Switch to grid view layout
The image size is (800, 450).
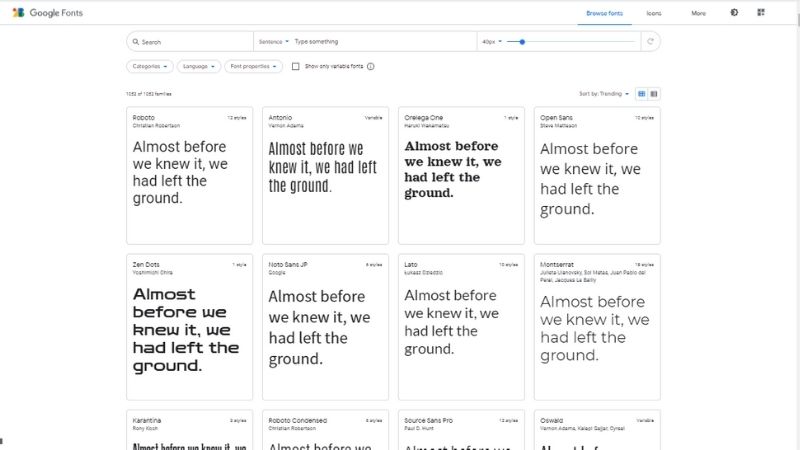pos(642,94)
